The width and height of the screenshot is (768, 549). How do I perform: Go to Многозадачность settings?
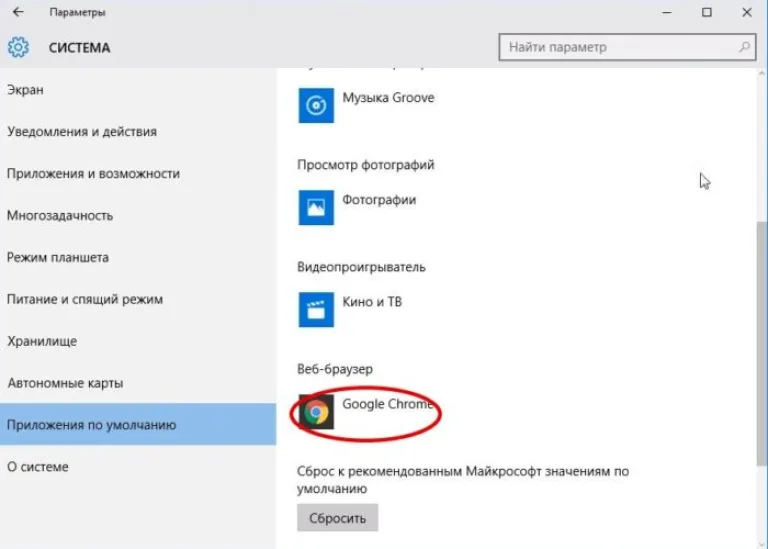pos(138,215)
